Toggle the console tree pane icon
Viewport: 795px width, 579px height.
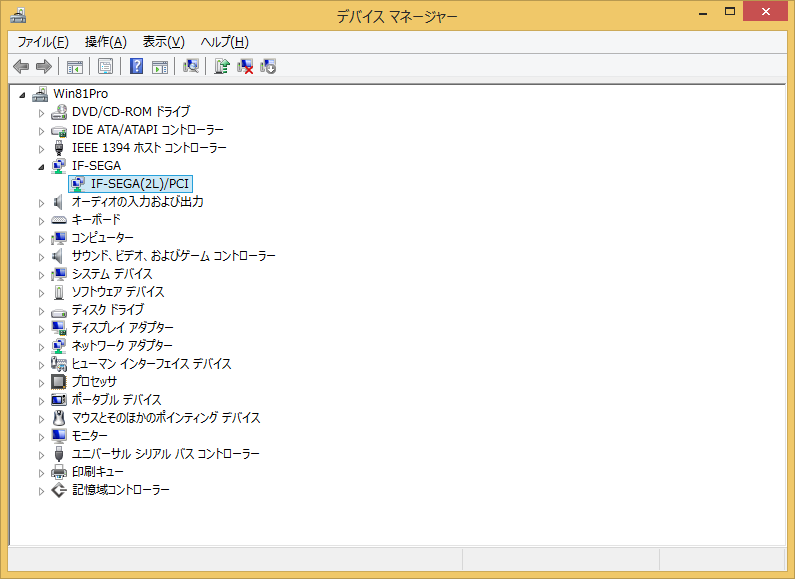(74, 67)
